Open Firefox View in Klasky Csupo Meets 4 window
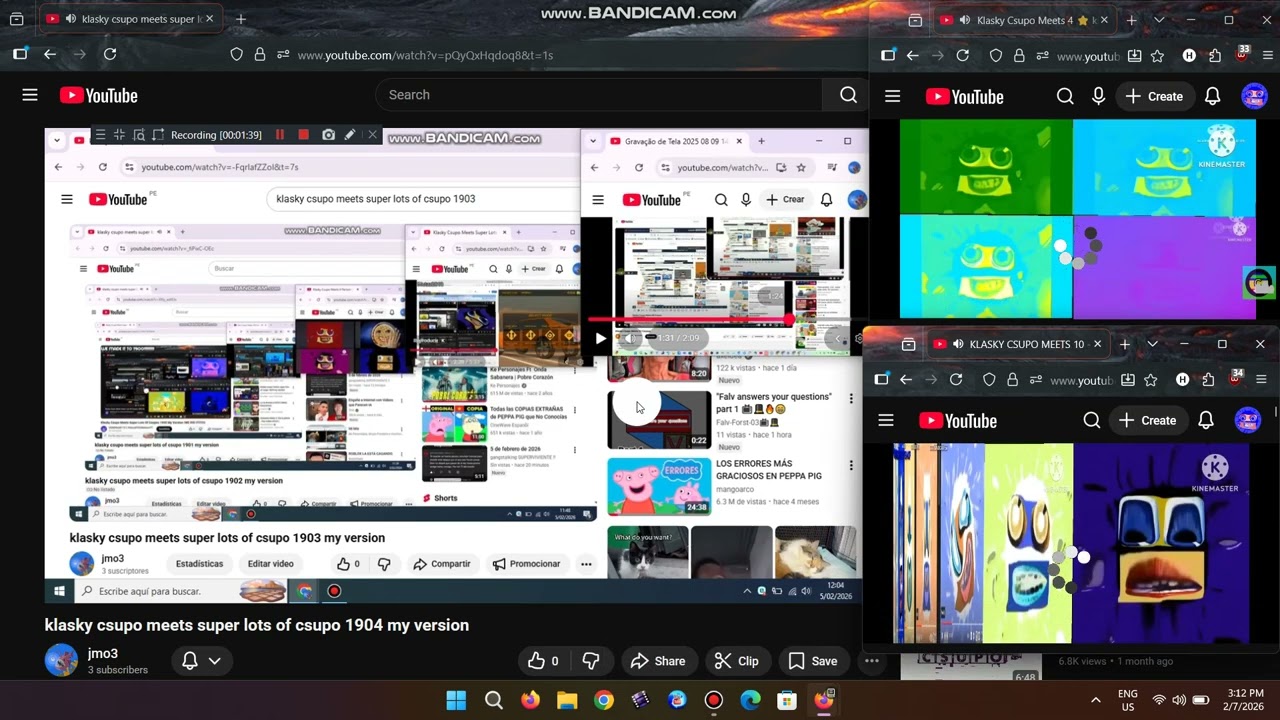The width and height of the screenshot is (1280, 720). tap(915, 20)
